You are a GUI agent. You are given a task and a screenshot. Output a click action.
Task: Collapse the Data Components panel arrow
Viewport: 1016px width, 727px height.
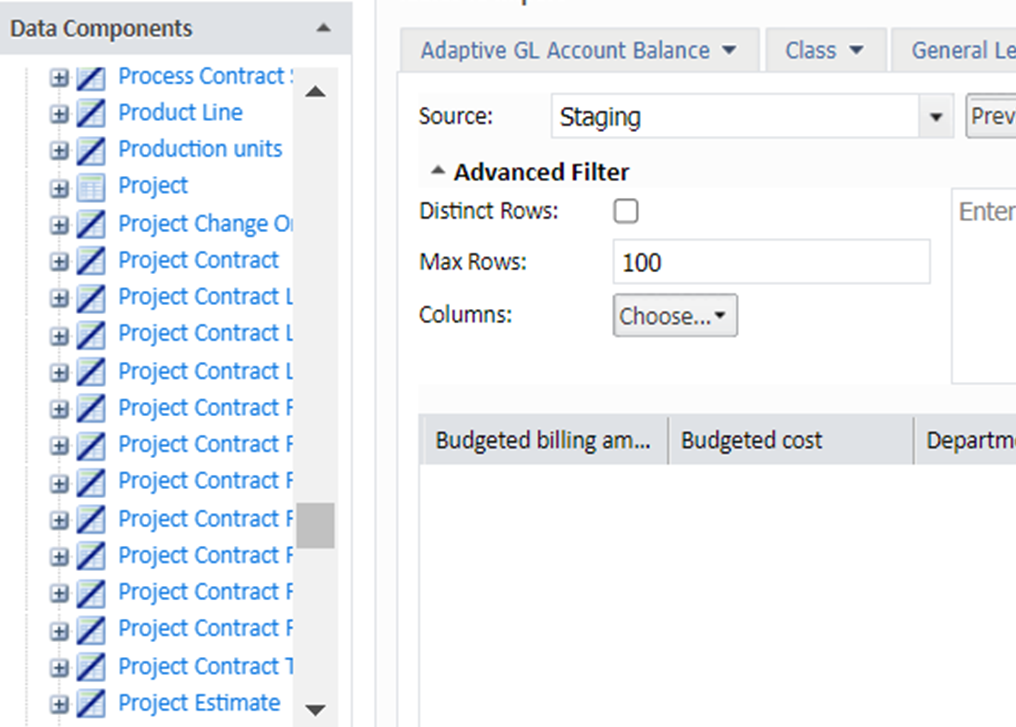(x=322, y=29)
